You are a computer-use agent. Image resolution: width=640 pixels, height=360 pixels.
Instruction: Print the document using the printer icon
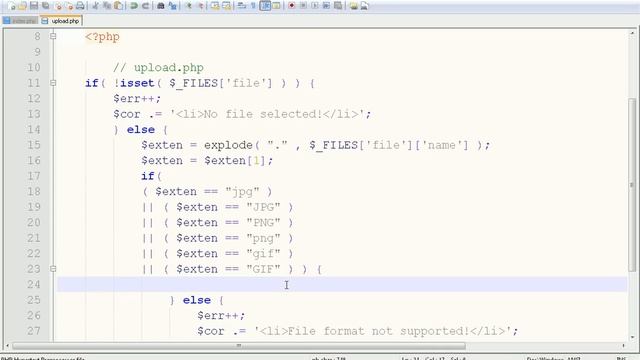click(80, 6)
